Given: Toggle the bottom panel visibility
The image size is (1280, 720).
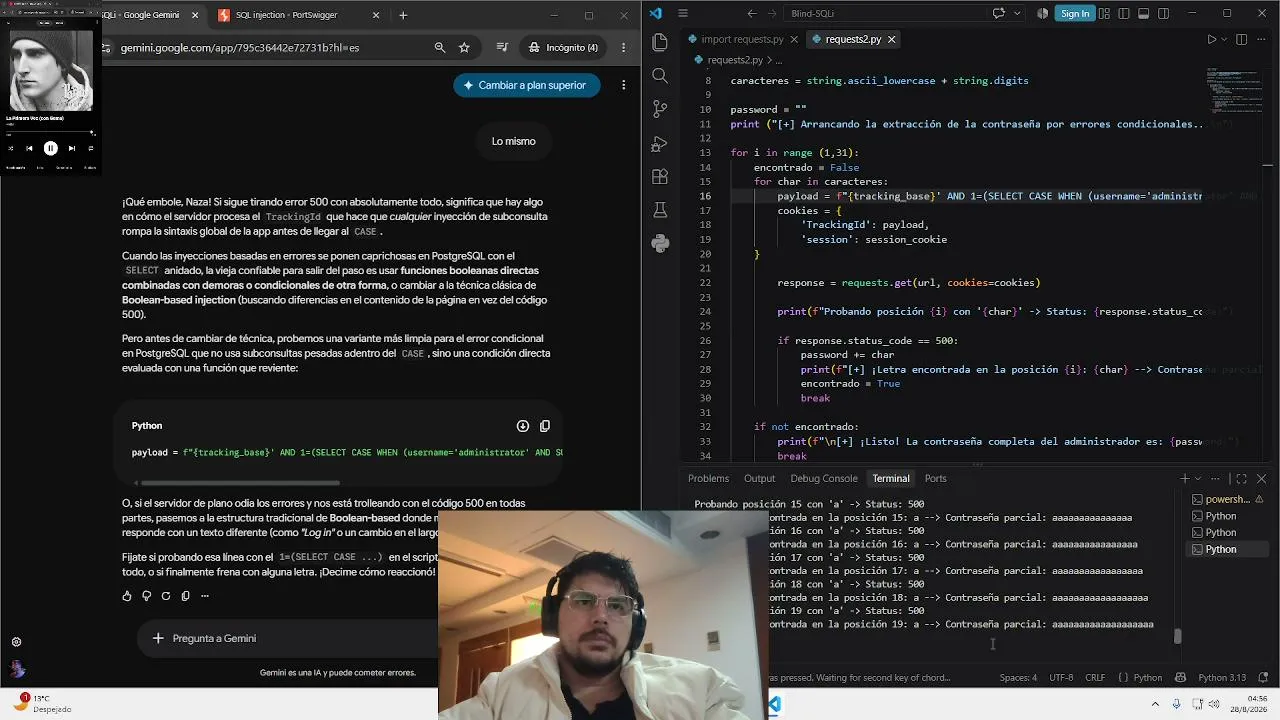Looking at the screenshot, I should pyautogui.click(x=1145, y=14).
